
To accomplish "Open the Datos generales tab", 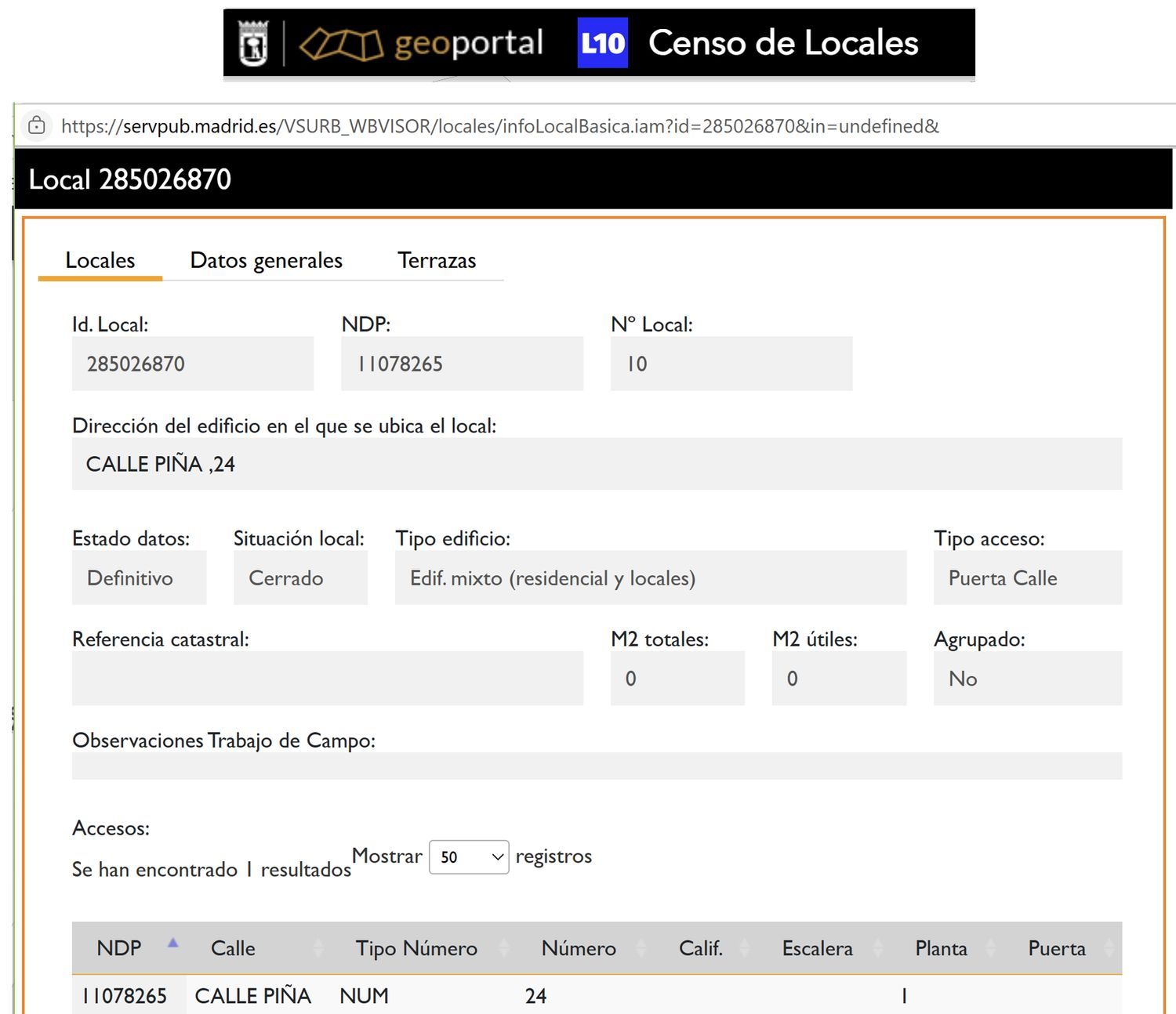I will pyautogui.click(x=267, y=260).
